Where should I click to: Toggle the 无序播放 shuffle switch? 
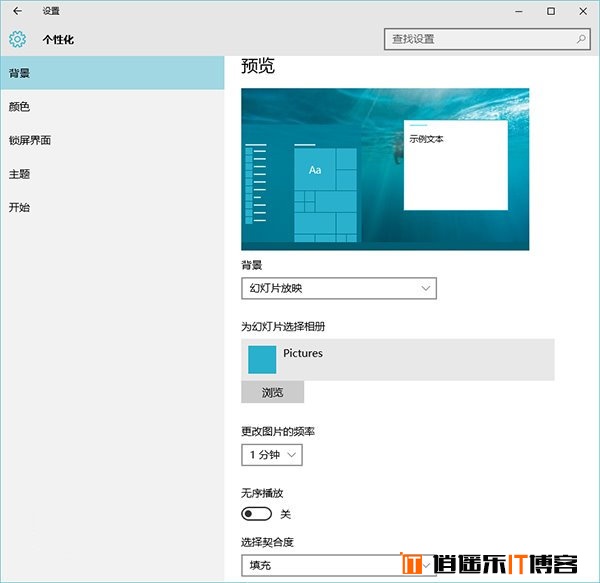click(256, 514)
